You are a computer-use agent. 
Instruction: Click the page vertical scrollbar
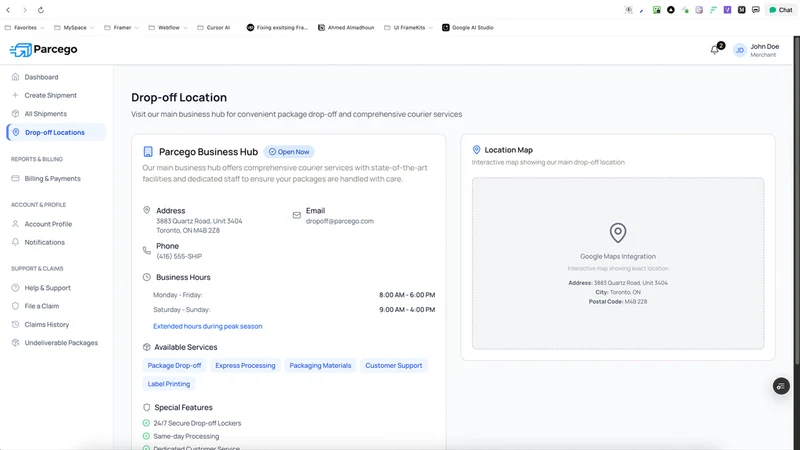pyautogui.click(x=796, y=200)
